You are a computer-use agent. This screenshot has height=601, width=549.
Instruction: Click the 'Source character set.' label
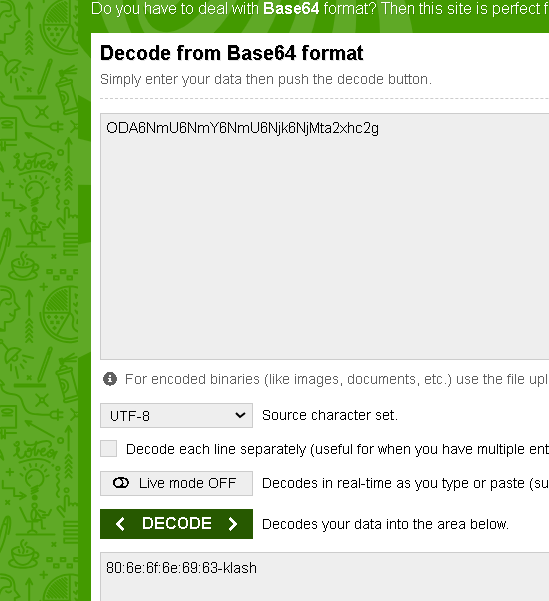coord(330,415)
